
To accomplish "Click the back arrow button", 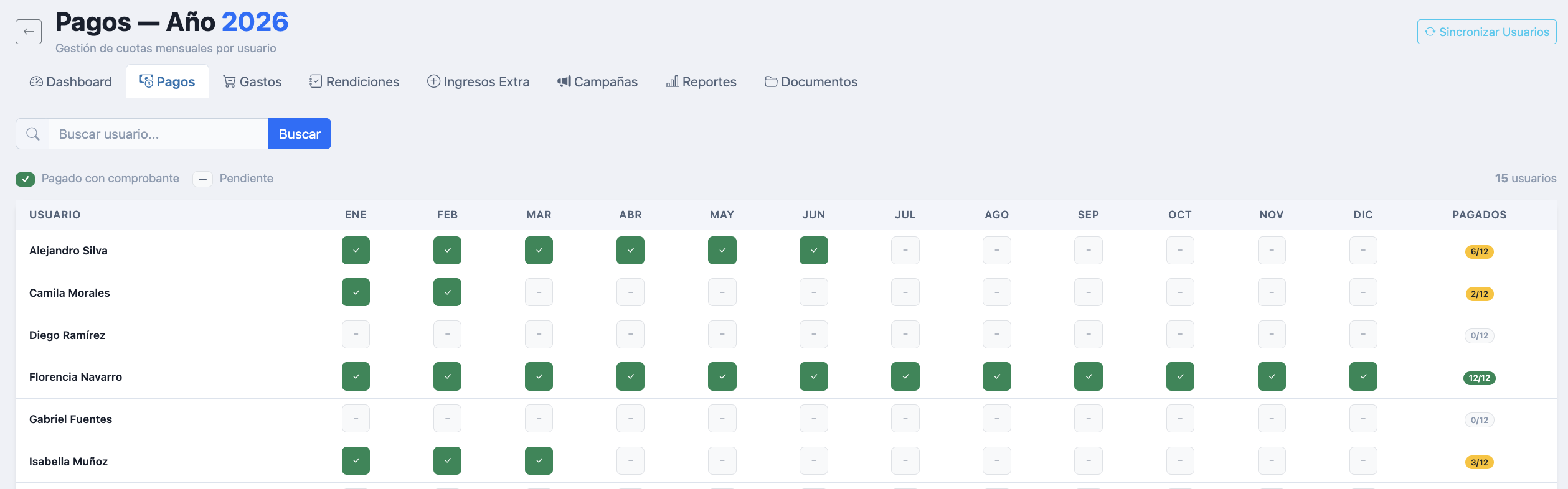I will 29,32.
